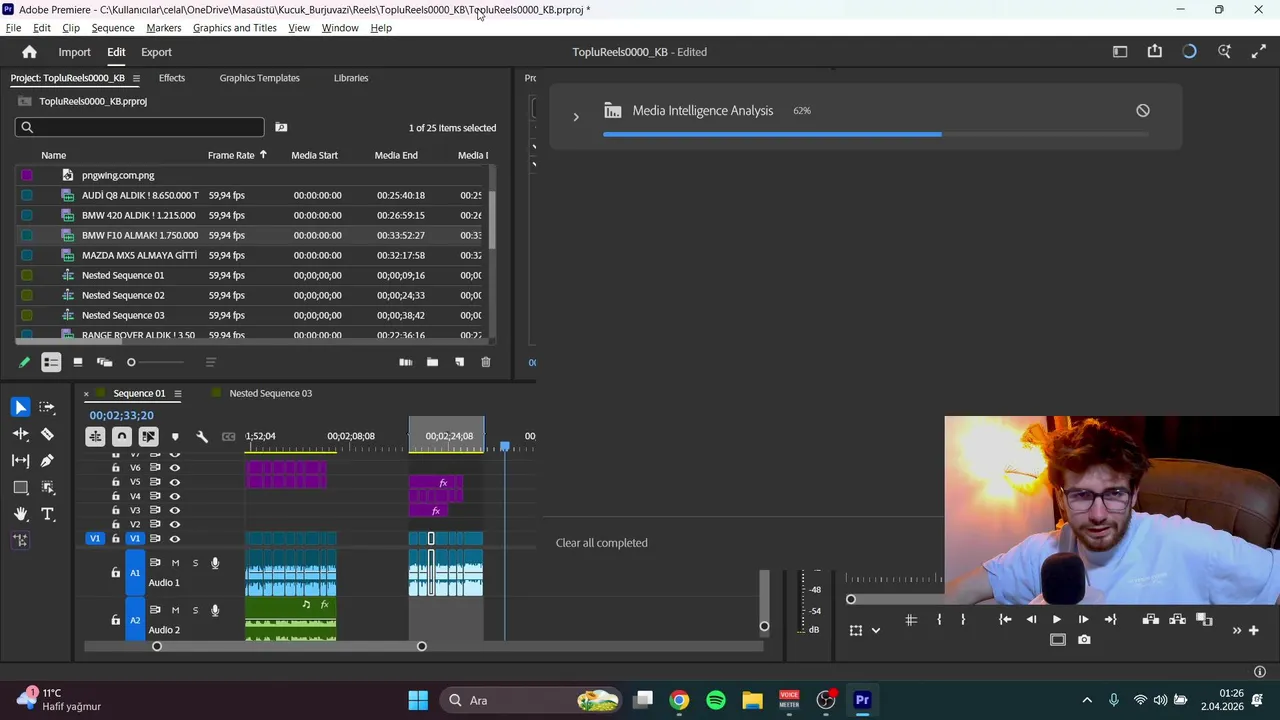Open the Quick Export share icon
The height and width of the screenshot is (720, 1280).
(1154, 52)
